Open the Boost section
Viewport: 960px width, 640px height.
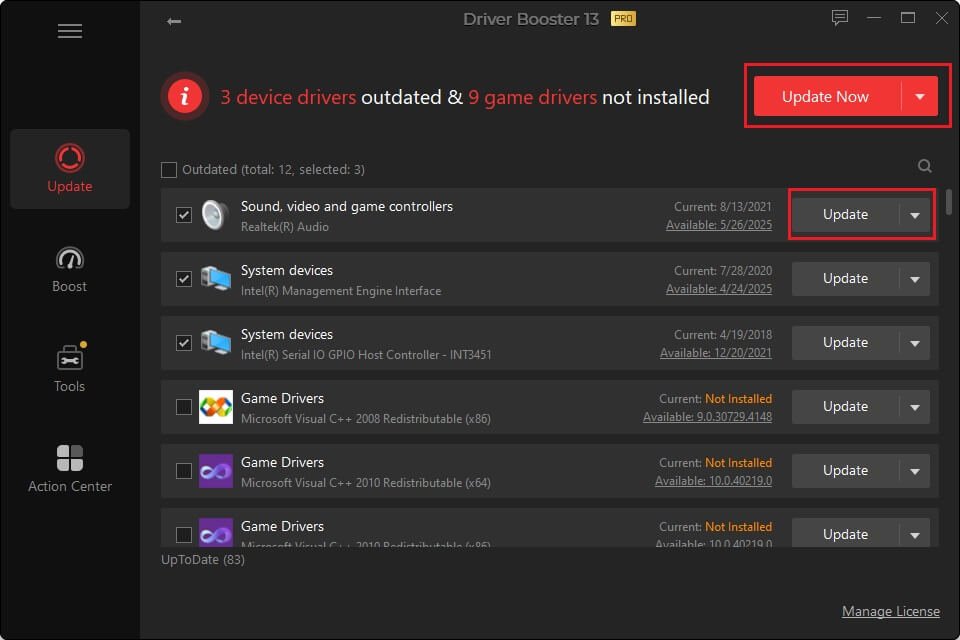click(70, 269)
